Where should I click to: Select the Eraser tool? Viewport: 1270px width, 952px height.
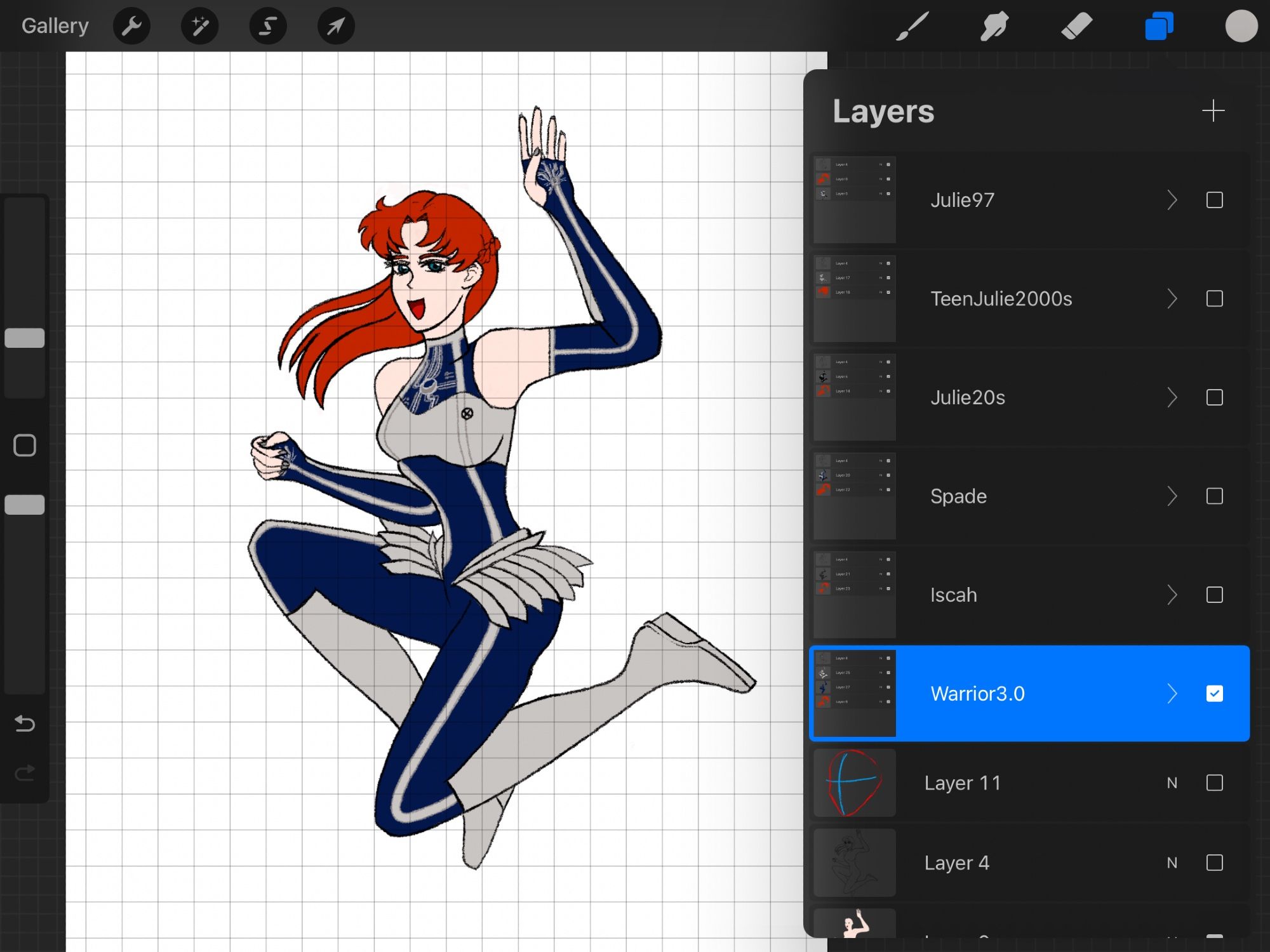tap(1076, 26)
